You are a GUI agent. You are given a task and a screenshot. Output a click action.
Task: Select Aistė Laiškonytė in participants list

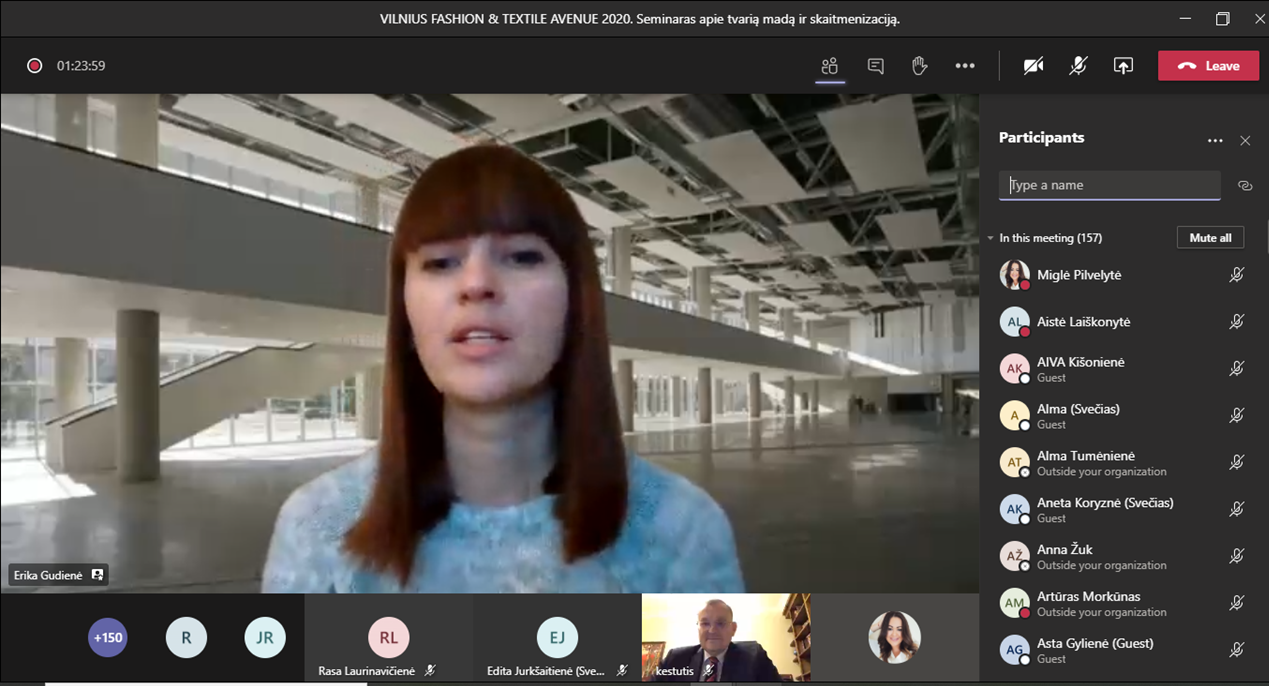1083,322
